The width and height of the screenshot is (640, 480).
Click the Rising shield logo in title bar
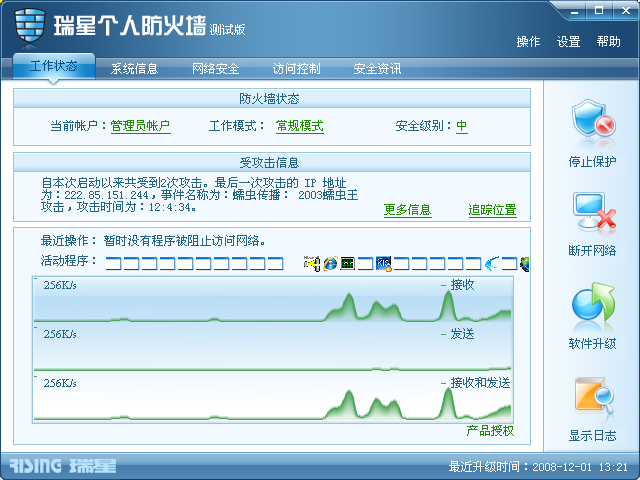click(x=29, y=26)
